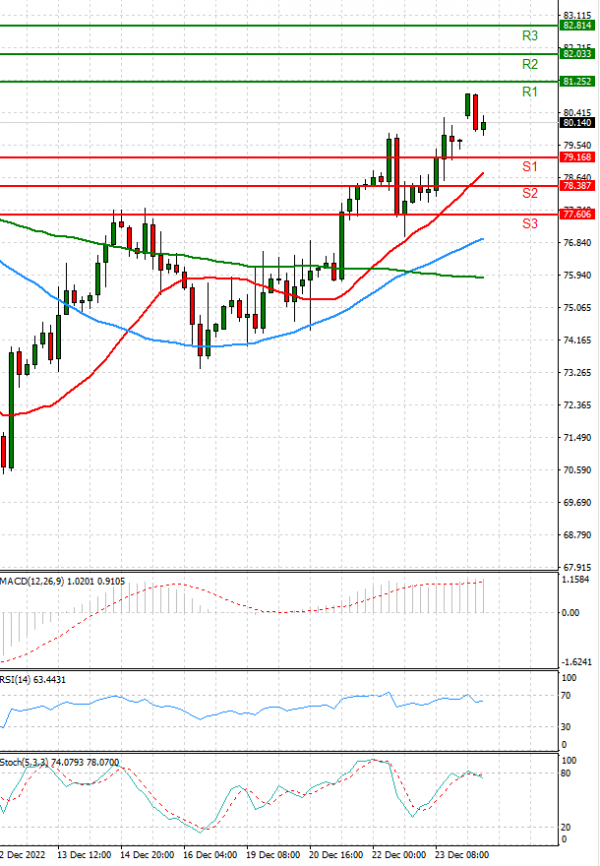Screen dimensions: 600x866
Task: Click the 67.915 price axis value
Action: (577, 567)
